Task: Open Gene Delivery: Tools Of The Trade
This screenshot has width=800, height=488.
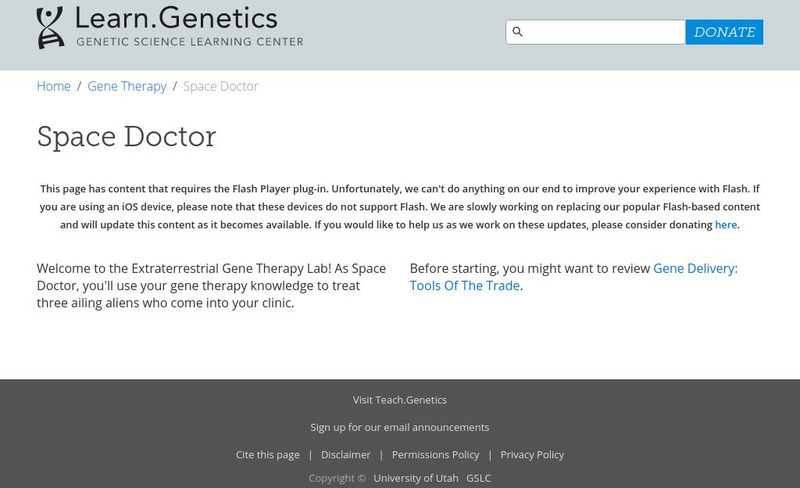Action: [695, 268]
